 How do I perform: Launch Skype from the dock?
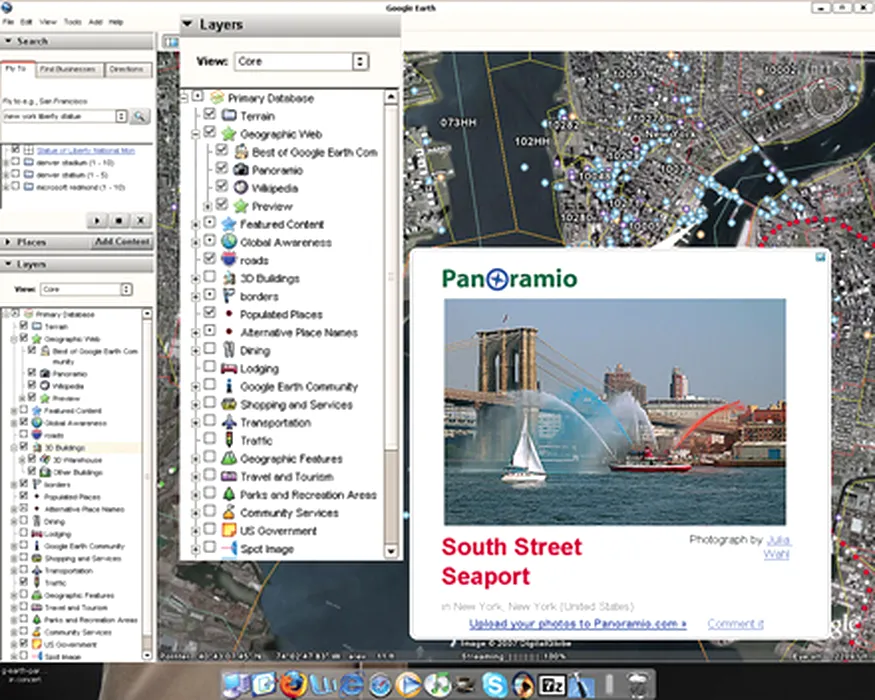point(493,685)
